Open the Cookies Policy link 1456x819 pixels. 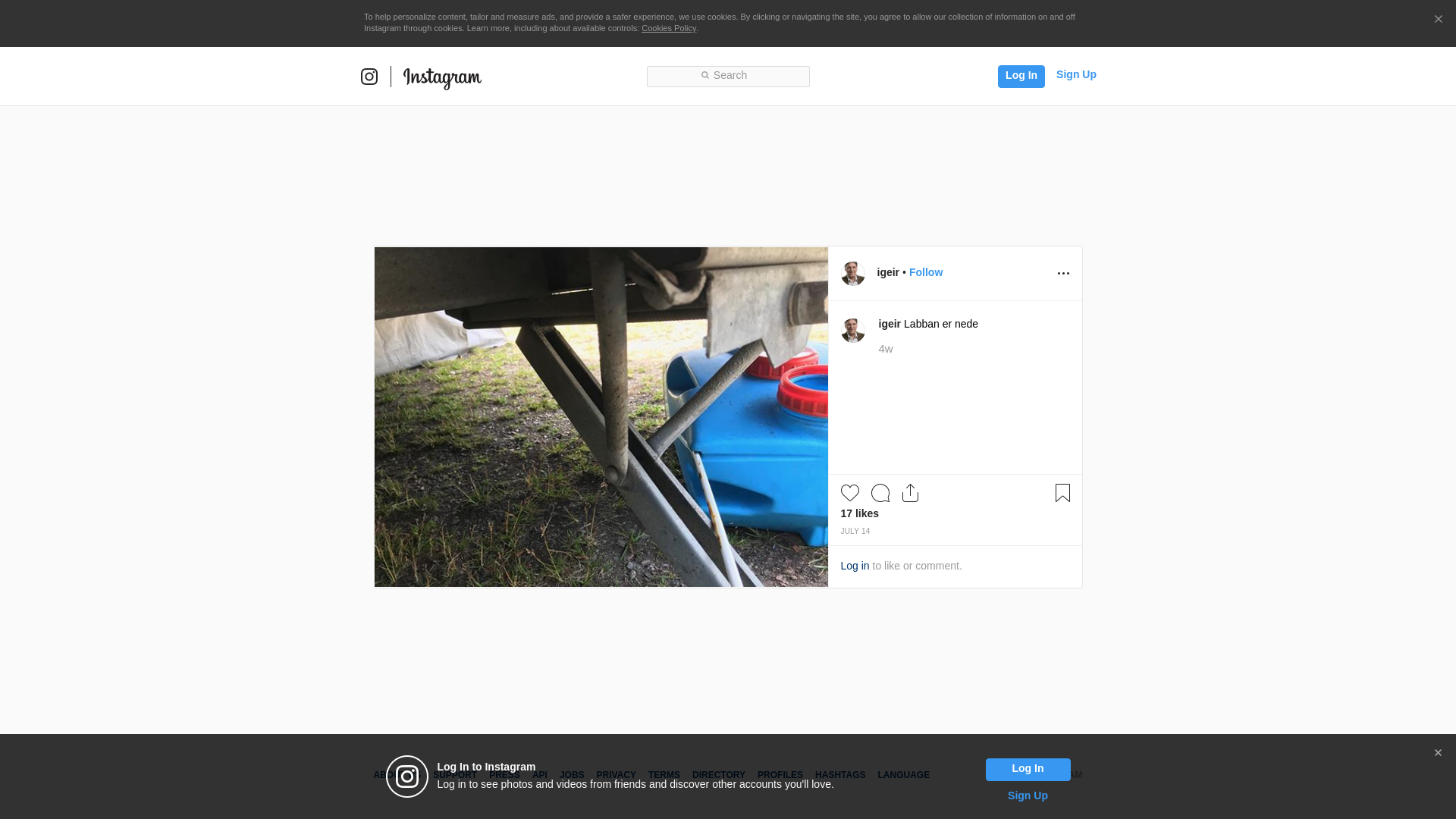[668, 28]
